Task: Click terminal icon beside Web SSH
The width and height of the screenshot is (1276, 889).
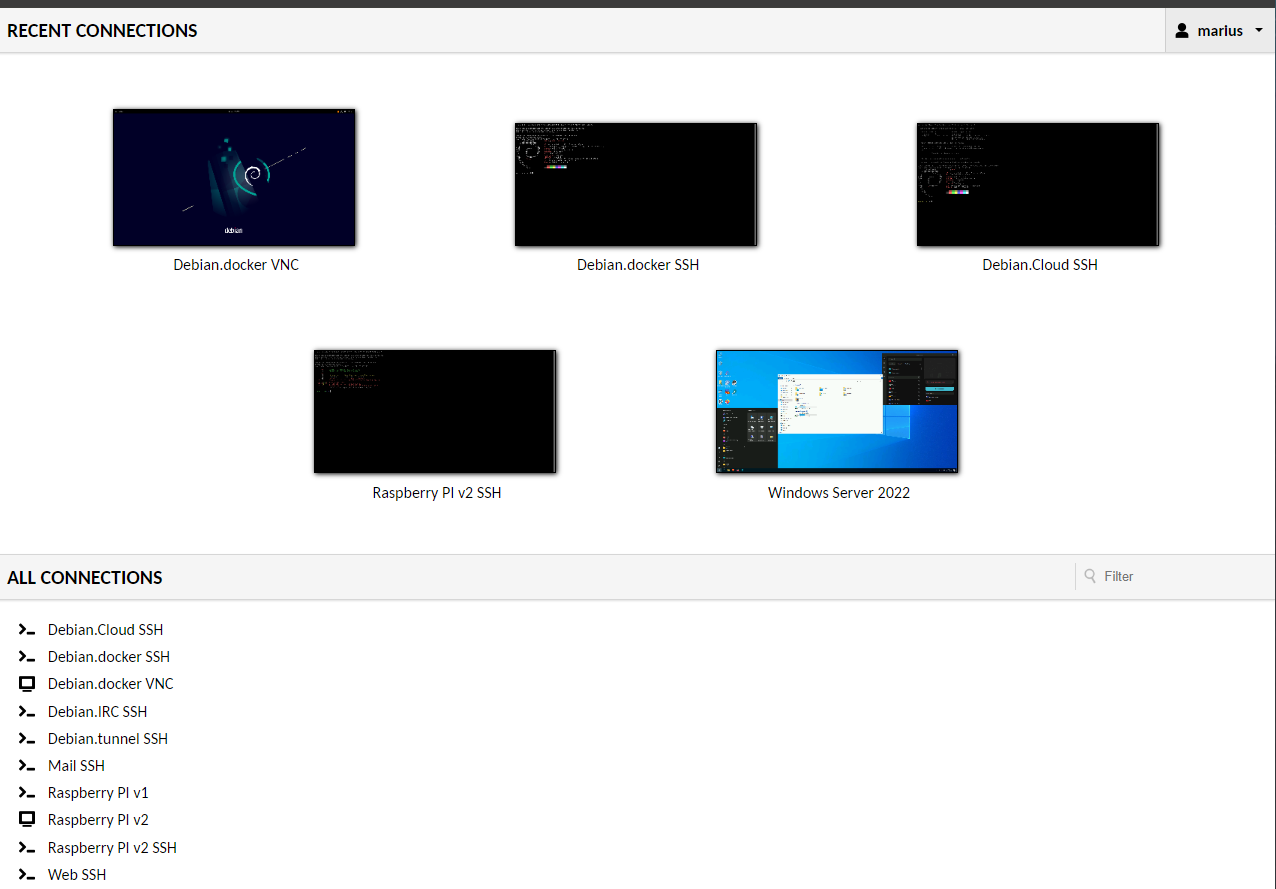Action: 27,875
